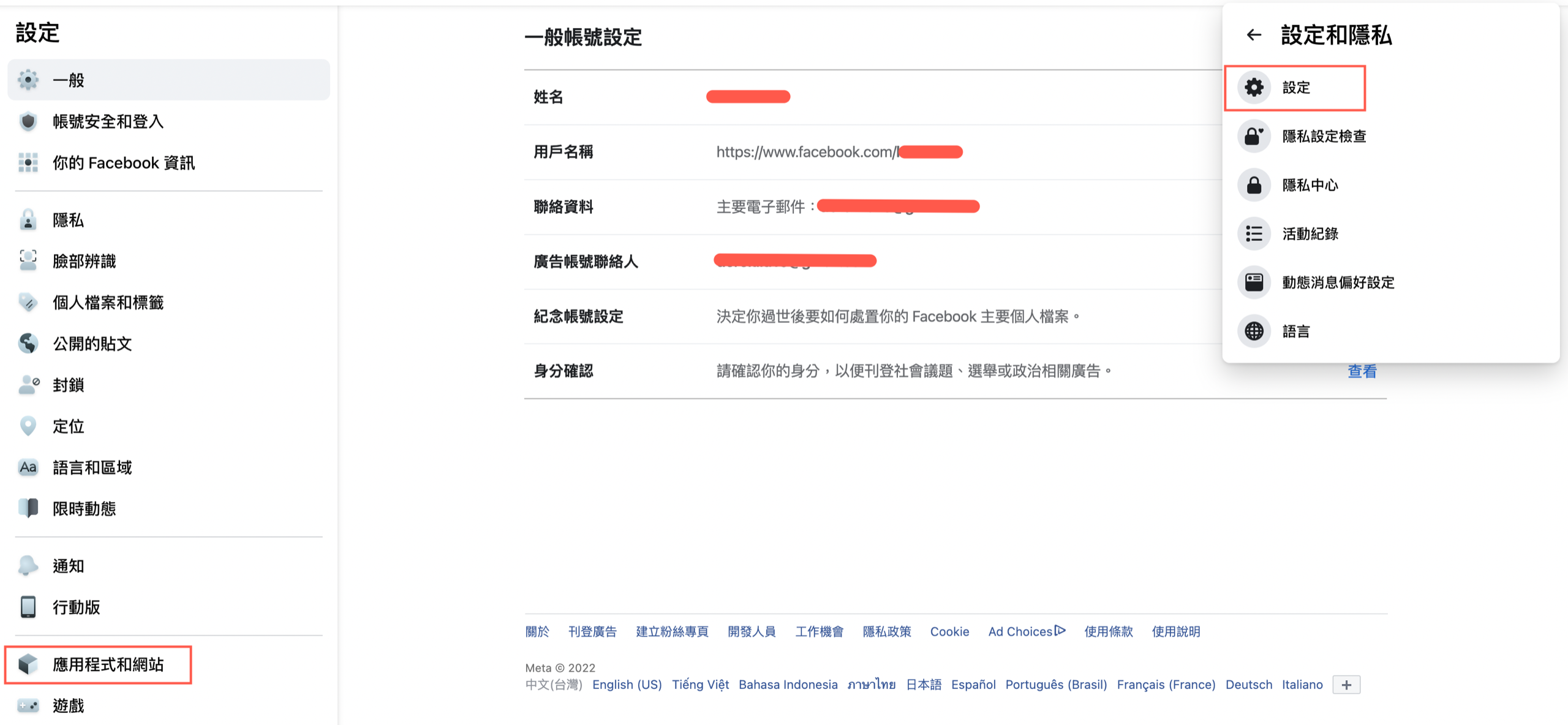
Task: Click the 用戶名稱 row label
Action: click(x=563, y=152)
